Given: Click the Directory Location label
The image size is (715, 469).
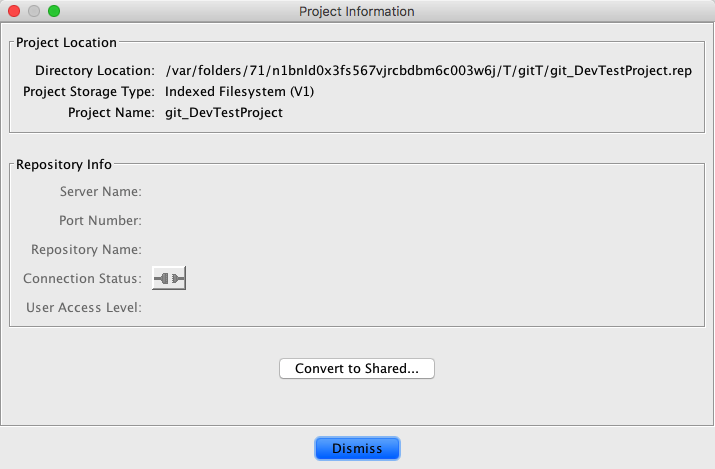Looking at the screenshot, I should click(x=95, y=71).
